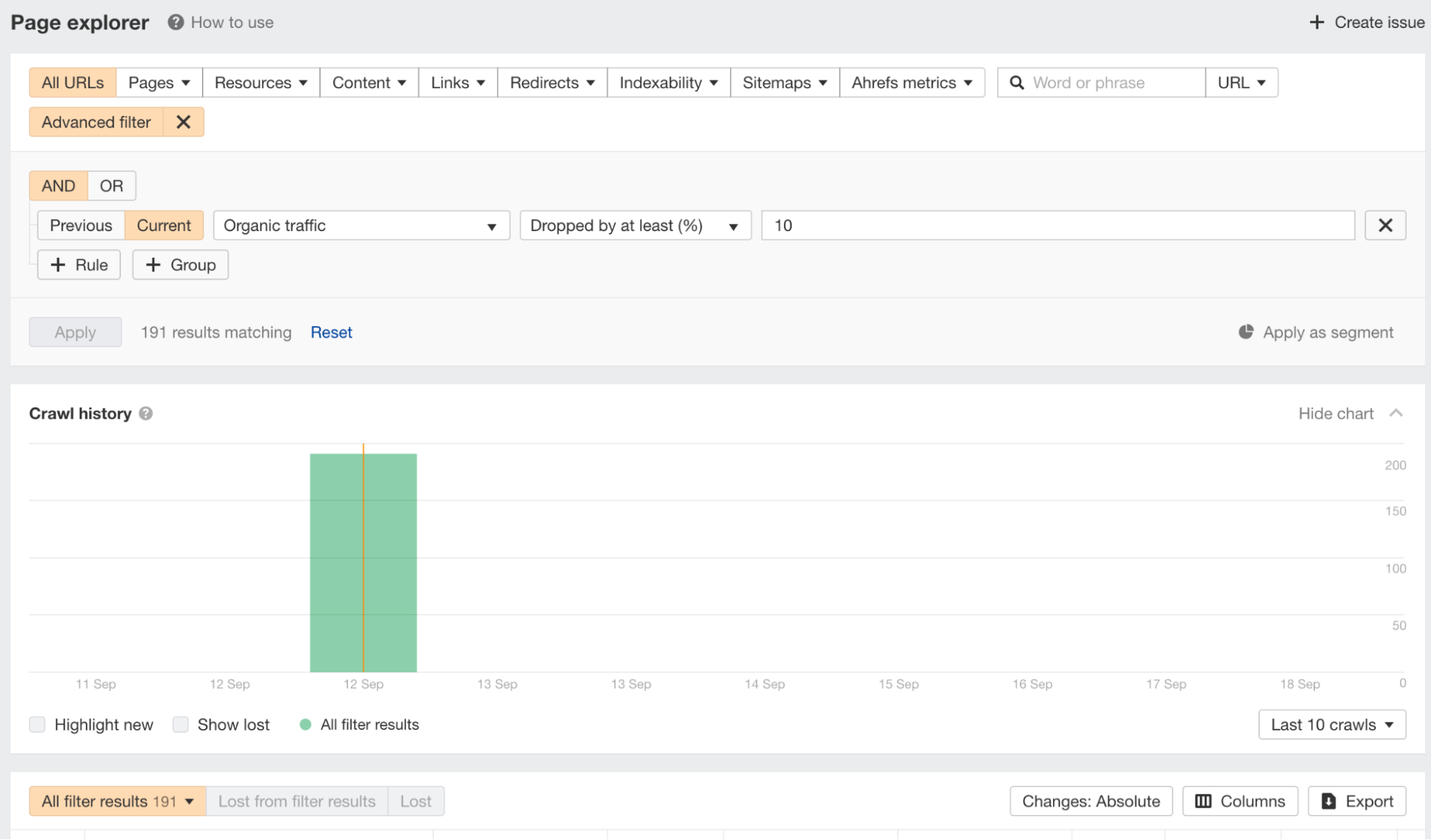Image resolution: width=1431 pixels, height=840 pixels.
Task: Click the search magnifier in Word or phrase field
Action: click(x=1017, y=82)
